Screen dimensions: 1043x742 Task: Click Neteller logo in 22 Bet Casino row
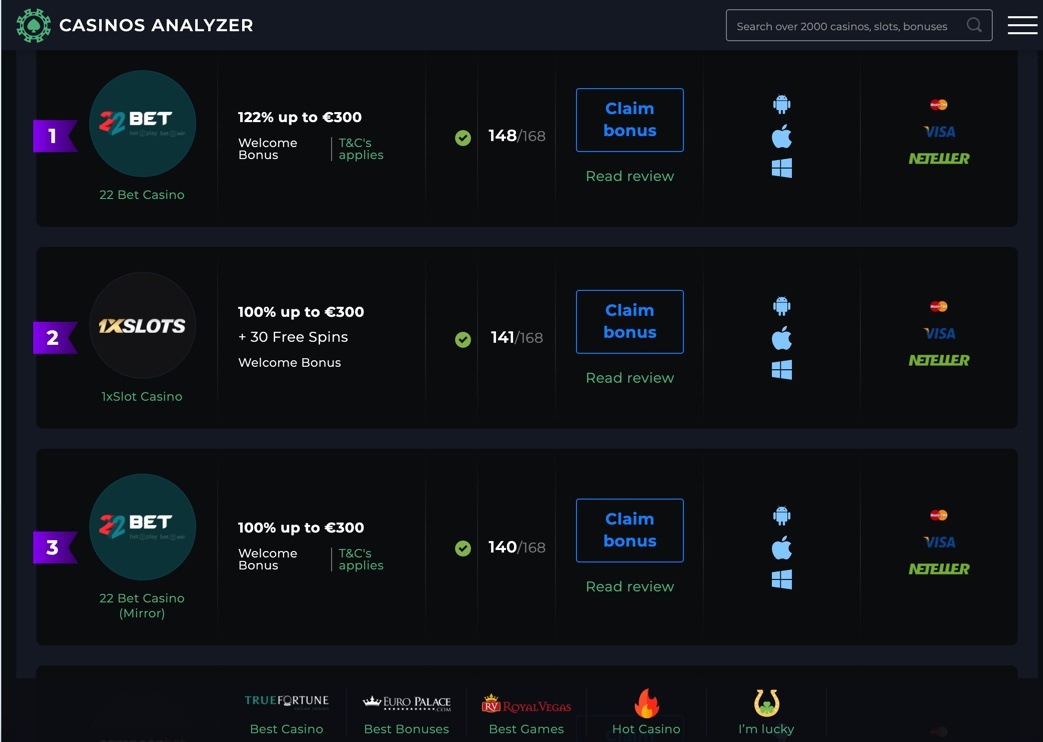pyautogui.click(x=939, y=158)
